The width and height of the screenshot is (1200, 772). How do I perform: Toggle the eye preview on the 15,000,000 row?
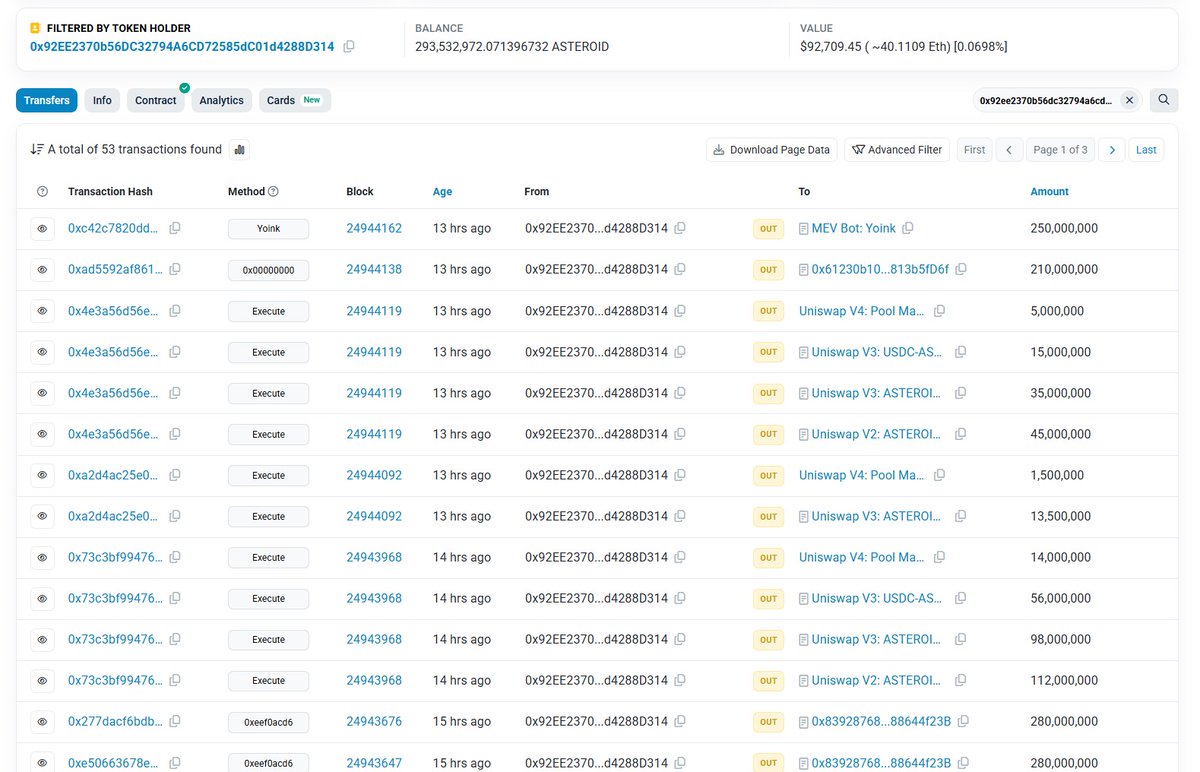pyautogui.click(x=42, y=352)
